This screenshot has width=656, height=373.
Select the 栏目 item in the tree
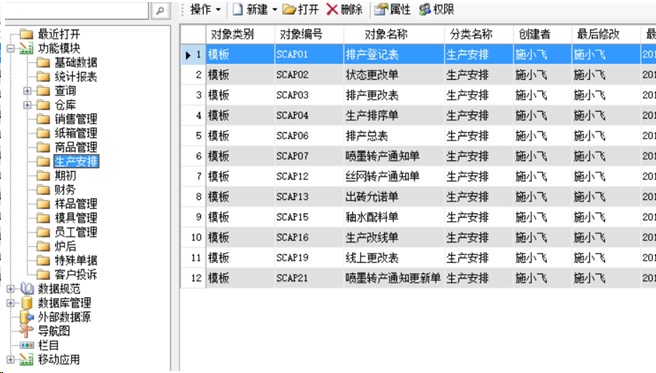tap(49, 345)
